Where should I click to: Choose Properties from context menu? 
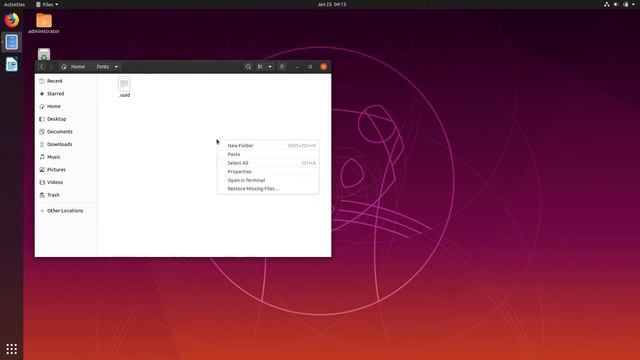(268, 172)
